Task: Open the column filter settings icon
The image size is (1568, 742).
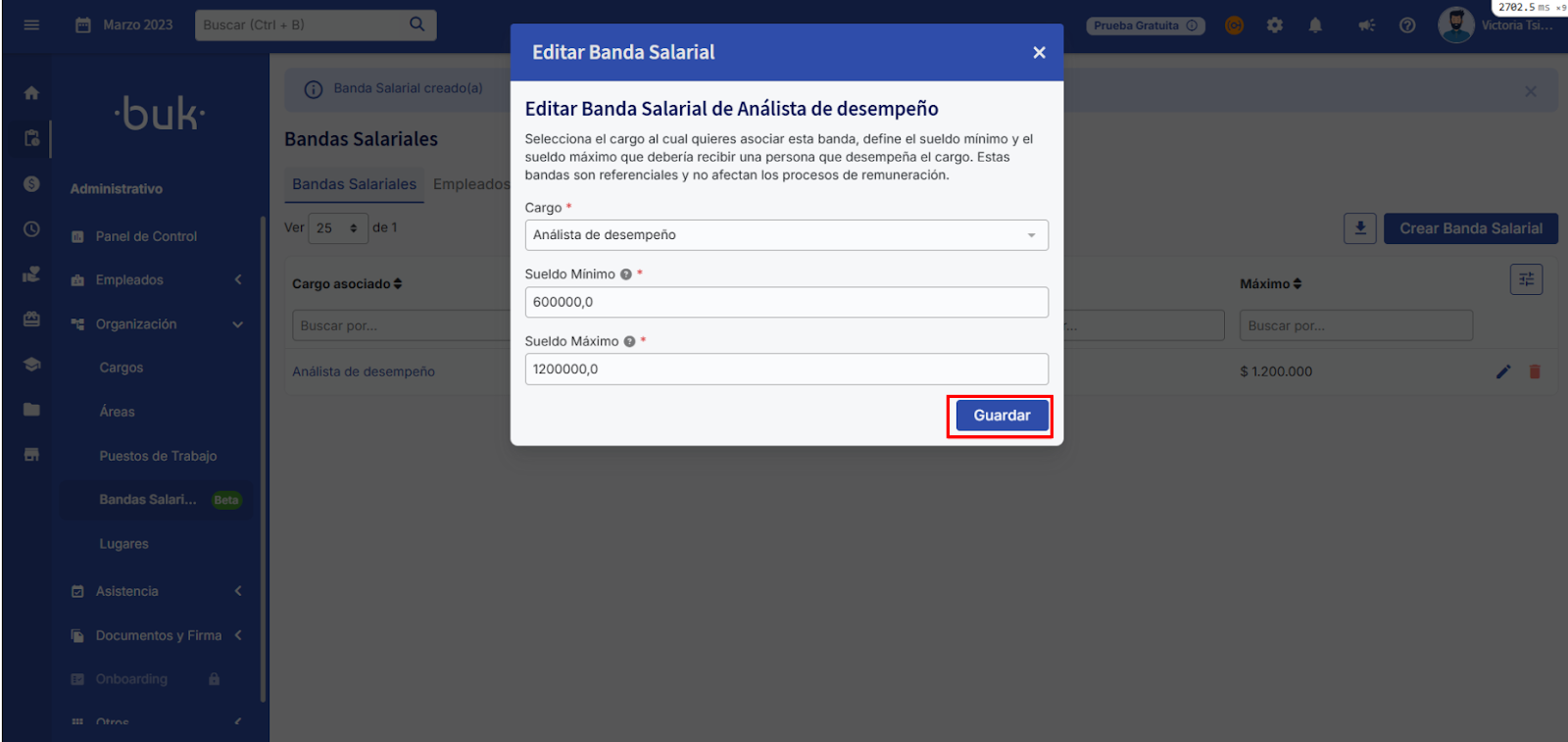Action: coord(1526,280)
